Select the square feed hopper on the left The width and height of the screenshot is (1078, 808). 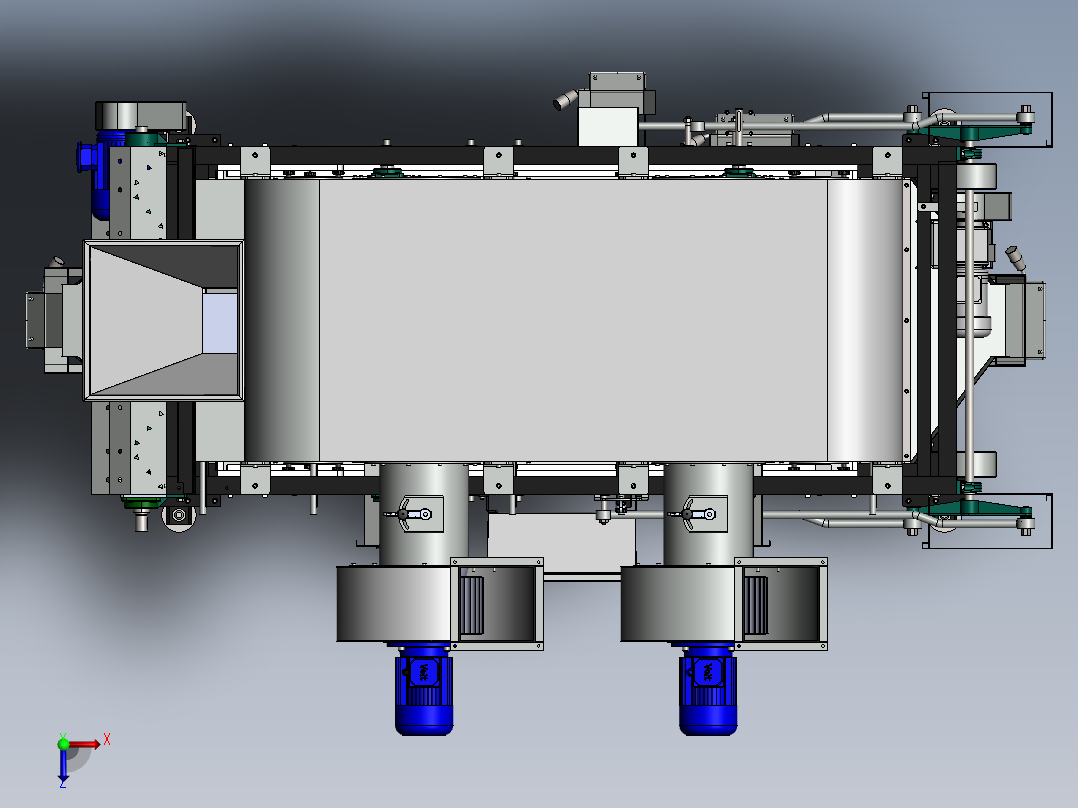point(164,320)
